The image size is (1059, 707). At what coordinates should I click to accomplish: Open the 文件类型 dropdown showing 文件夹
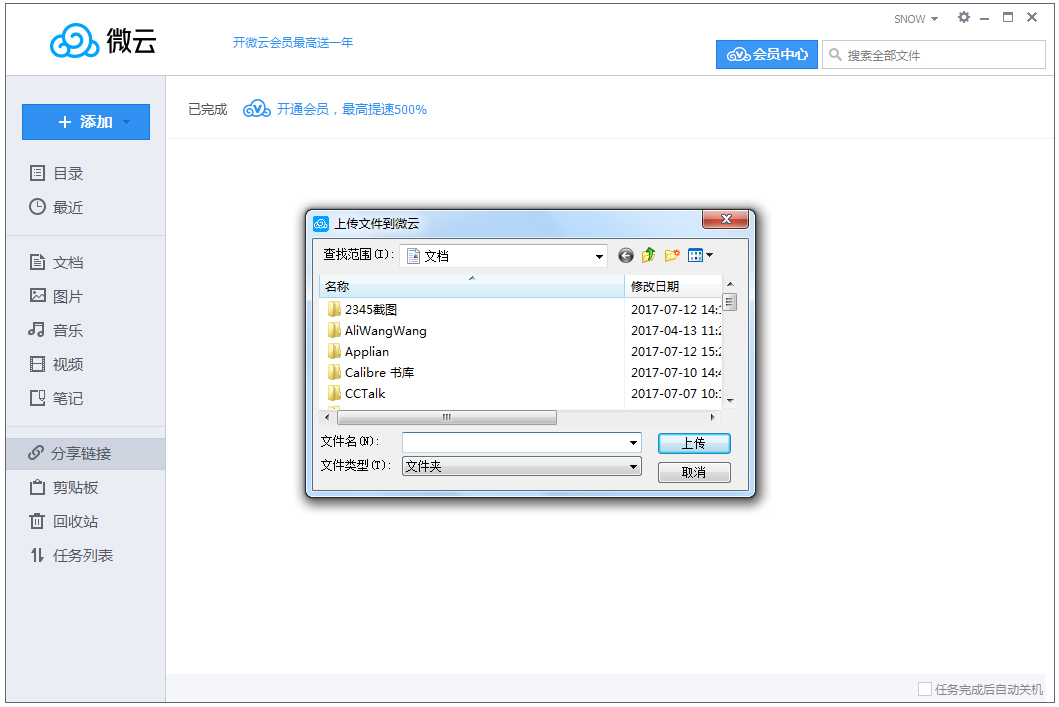point(521,466)
